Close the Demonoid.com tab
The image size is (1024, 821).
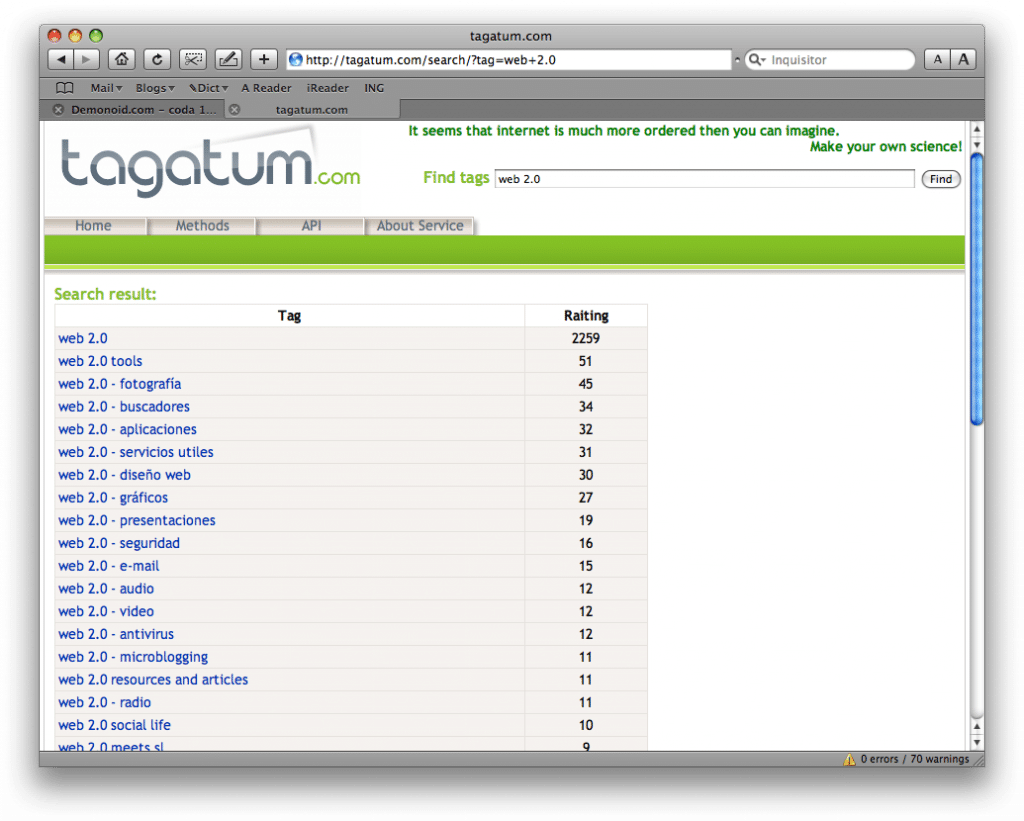[x=58, y=110]
